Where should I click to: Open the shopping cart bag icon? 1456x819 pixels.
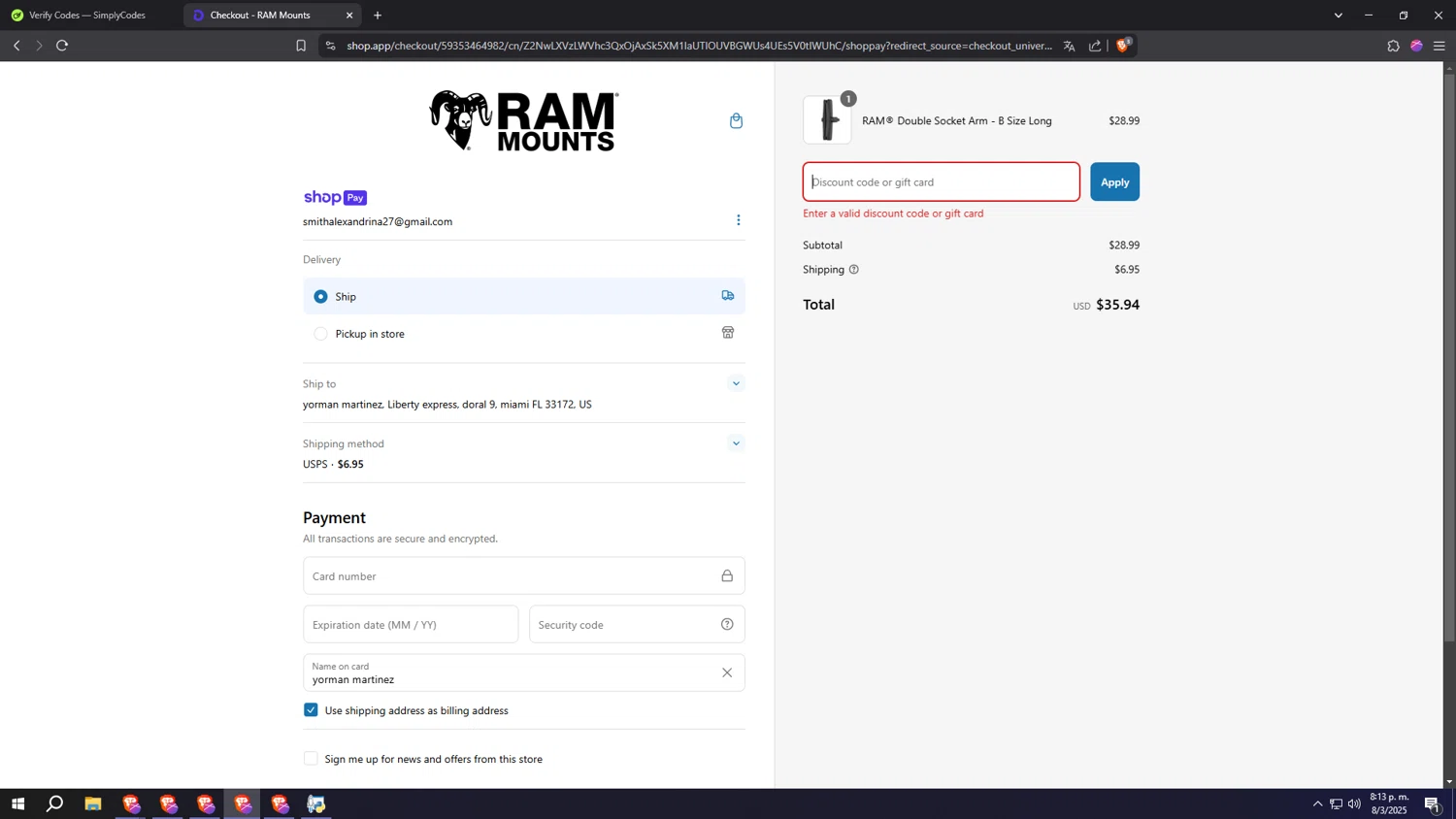(x=736, y=120)
